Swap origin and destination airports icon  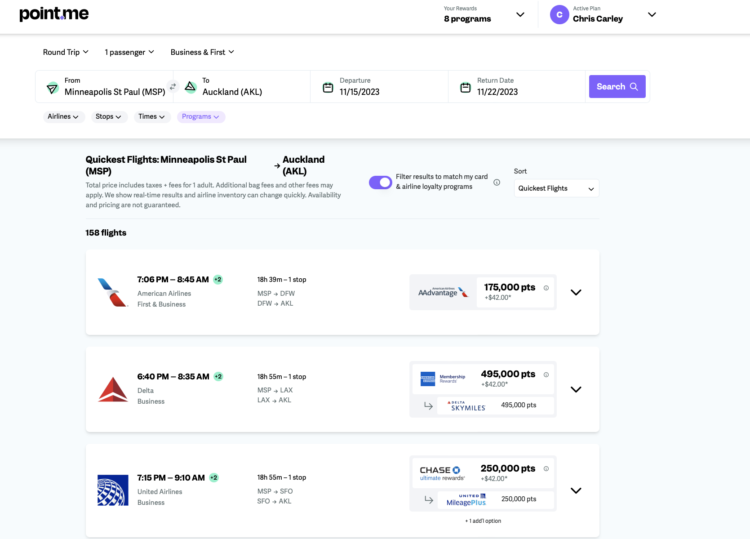[173, 86]
